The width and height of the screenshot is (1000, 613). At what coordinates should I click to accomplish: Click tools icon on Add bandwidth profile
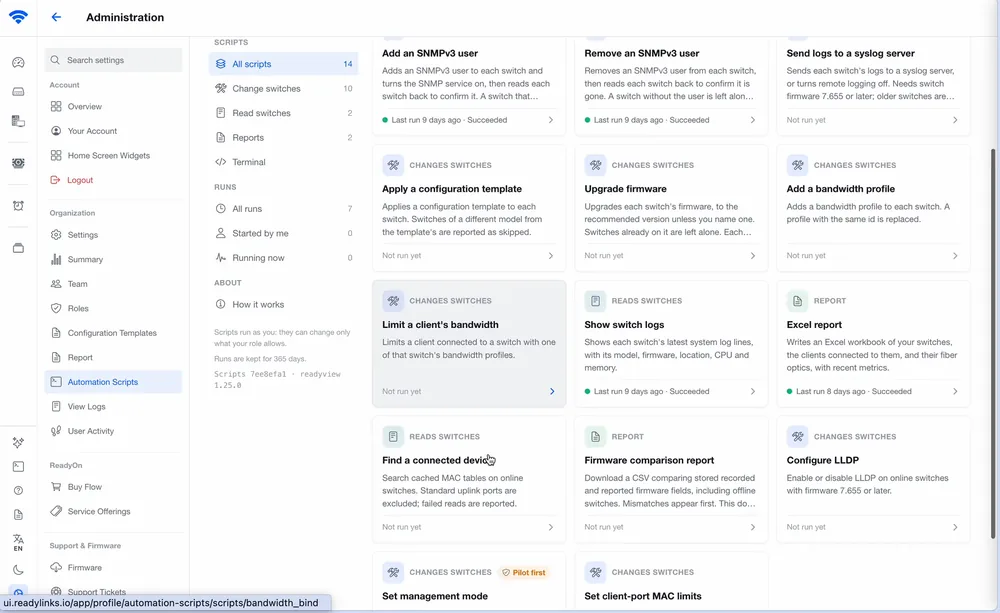tap(797, 165)
